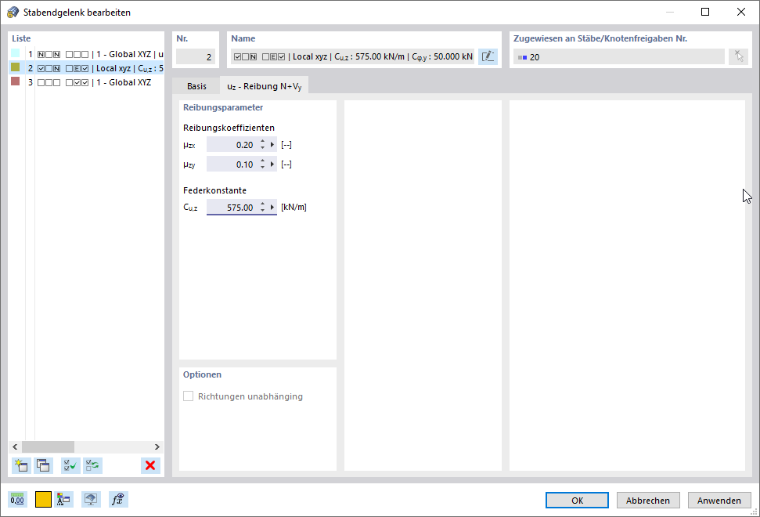760x517 pixels.
Task: Click the right arrow of the list scrollbar
Action: click(x=157, y=447)
